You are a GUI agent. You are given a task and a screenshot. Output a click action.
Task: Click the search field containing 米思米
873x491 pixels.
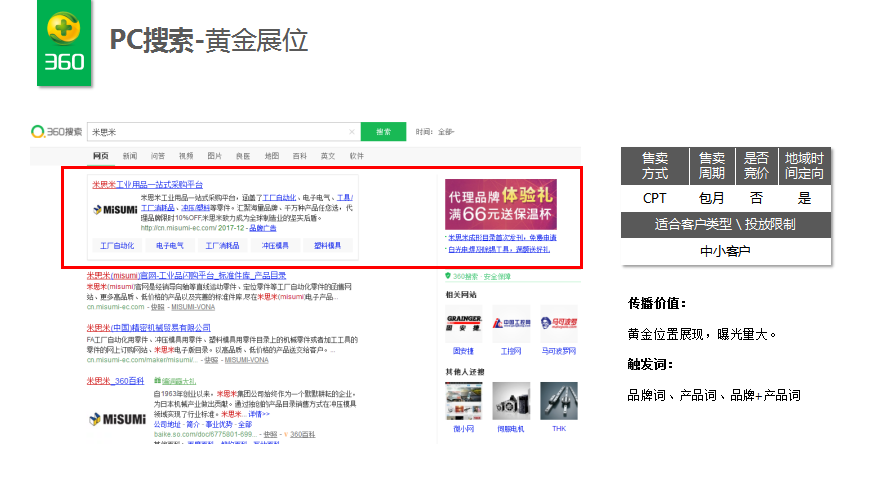coord(224,132)
